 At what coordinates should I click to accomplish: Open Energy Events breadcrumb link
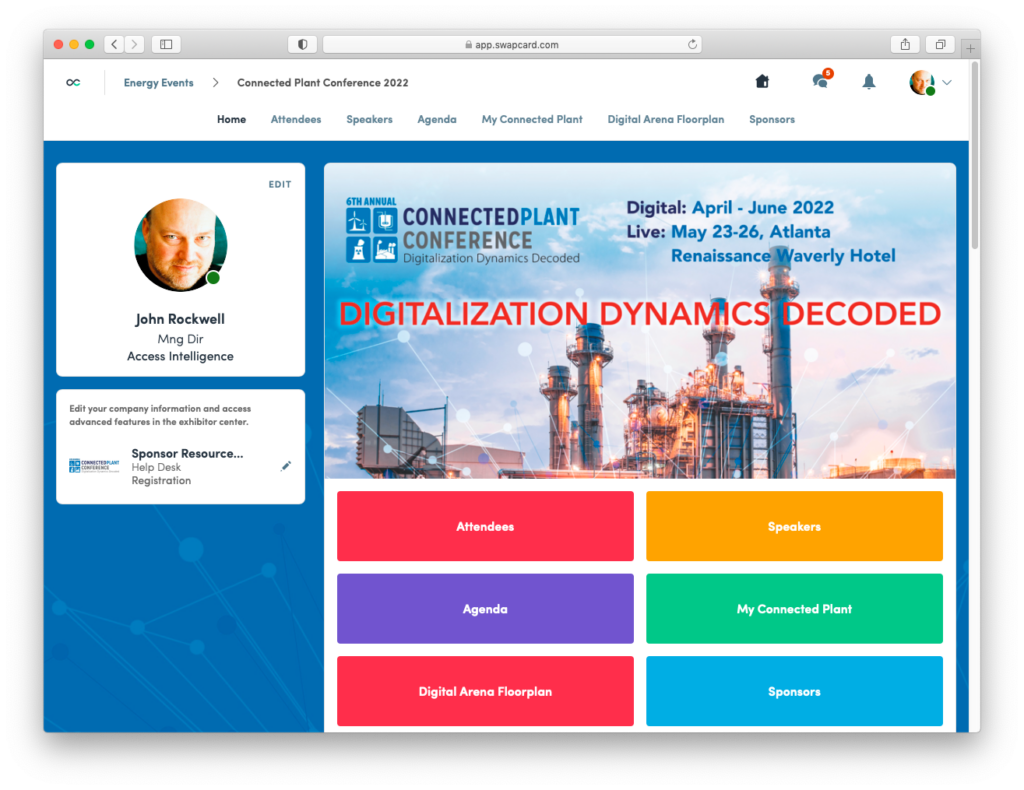158,83
